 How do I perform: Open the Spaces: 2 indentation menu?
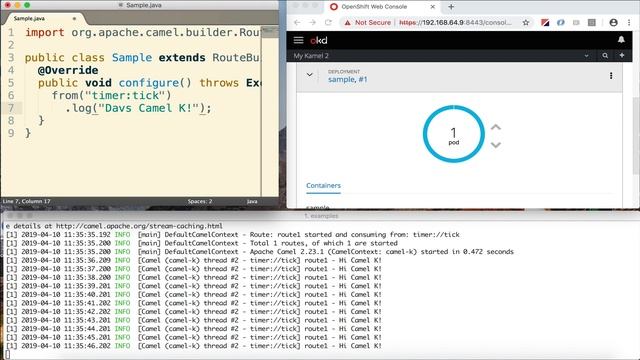click(200, 201)
